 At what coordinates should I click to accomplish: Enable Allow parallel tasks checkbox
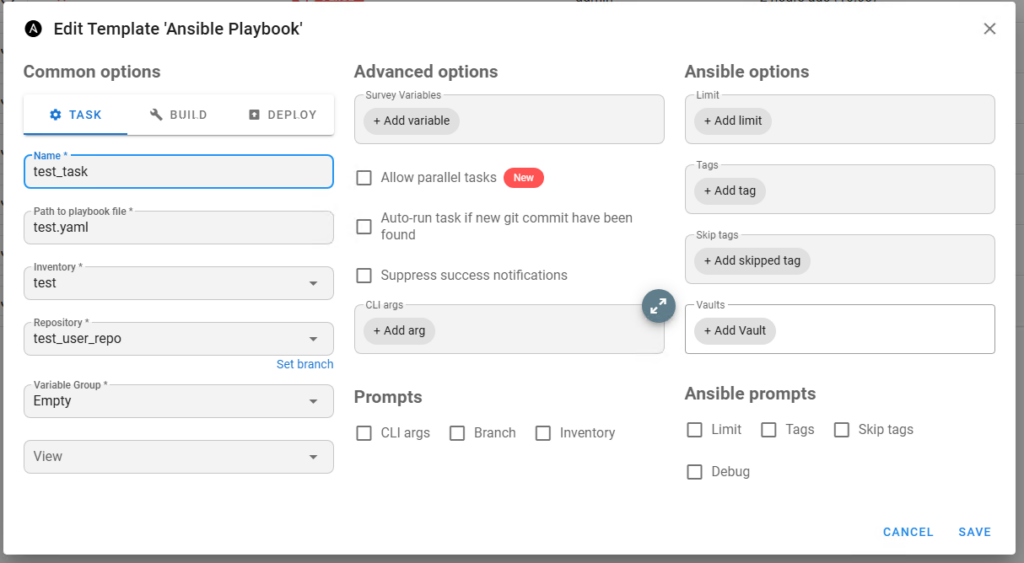pos(365,178)
